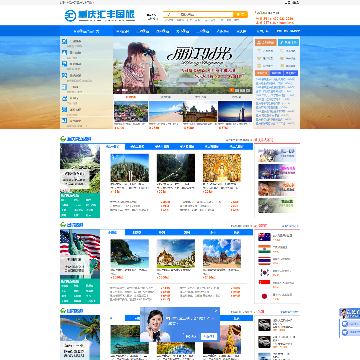Open the 丽江时光 banner with binoculars woman
Viewport: 360px width, 360px height.
183,65
